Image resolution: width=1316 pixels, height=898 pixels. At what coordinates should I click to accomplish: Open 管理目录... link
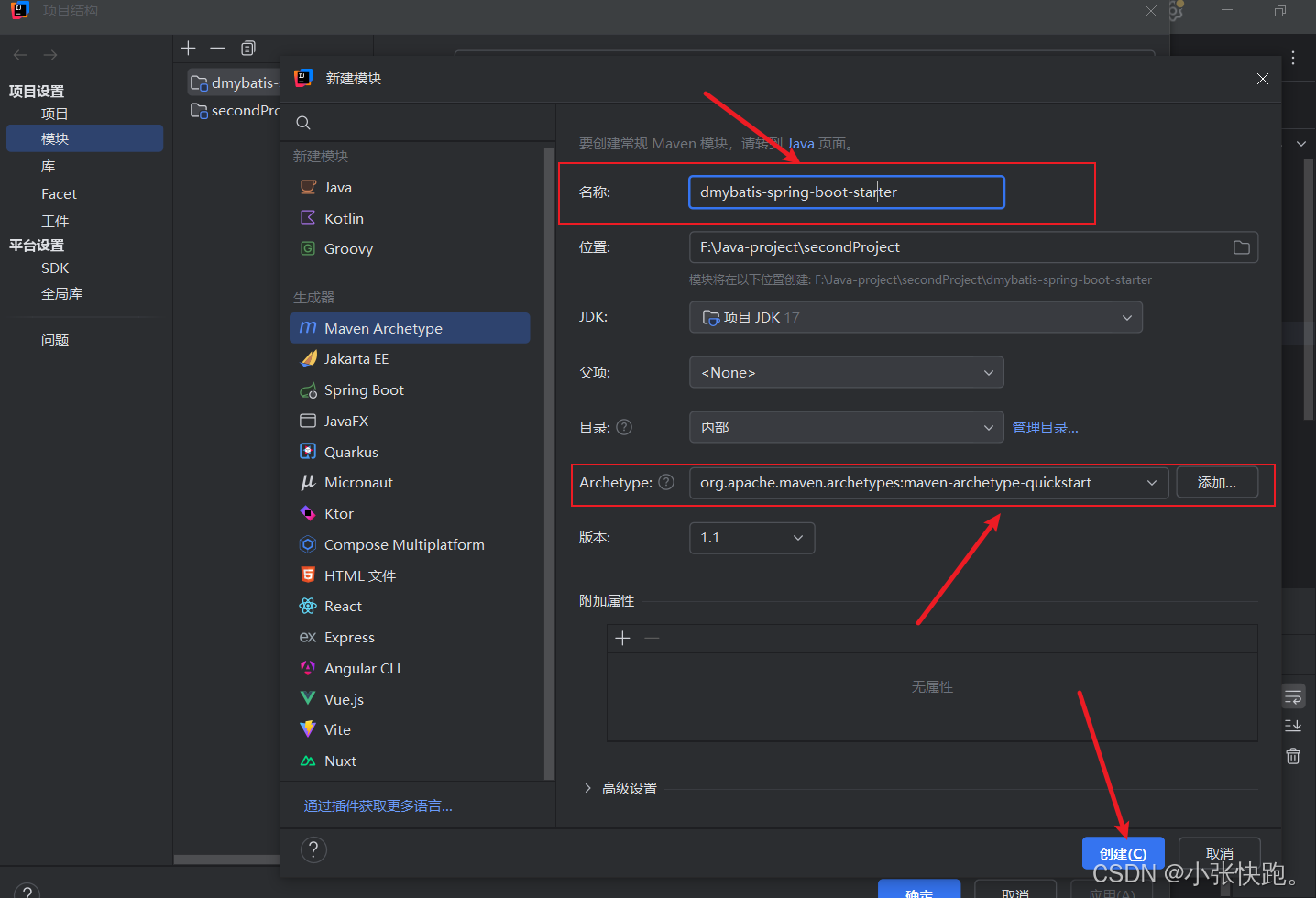(1045, 427)
